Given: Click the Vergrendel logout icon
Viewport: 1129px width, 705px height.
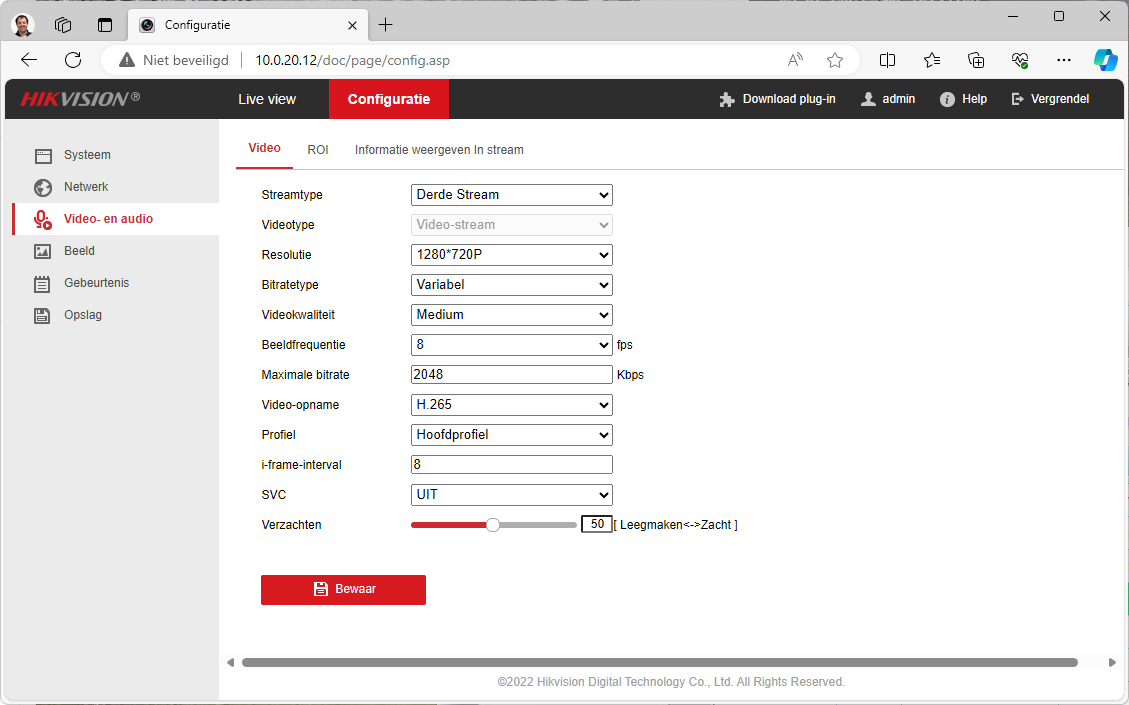Looking at the screenshot, I should (1018, 100).
